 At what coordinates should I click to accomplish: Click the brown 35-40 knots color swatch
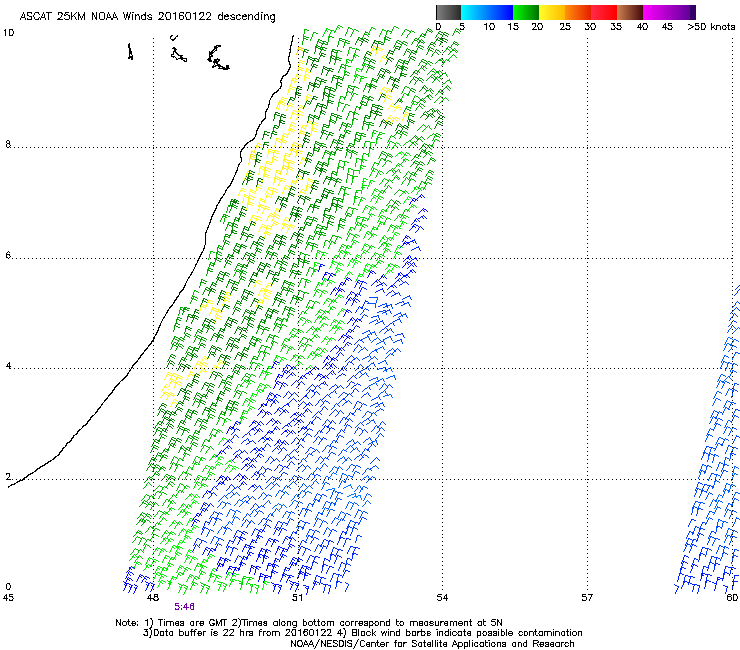tap(630, 12)
